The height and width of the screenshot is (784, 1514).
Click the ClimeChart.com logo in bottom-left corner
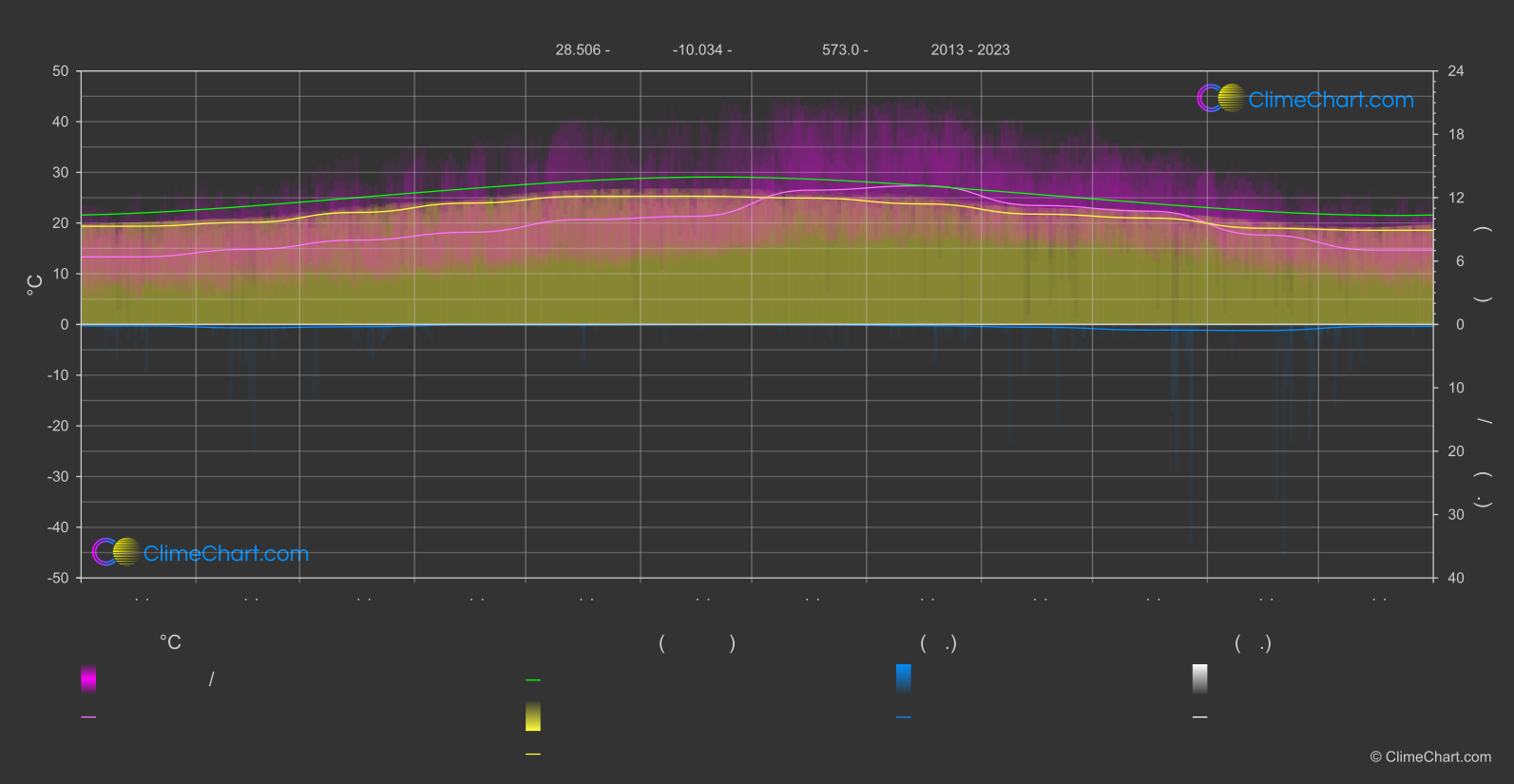click(x=201, y=553)
